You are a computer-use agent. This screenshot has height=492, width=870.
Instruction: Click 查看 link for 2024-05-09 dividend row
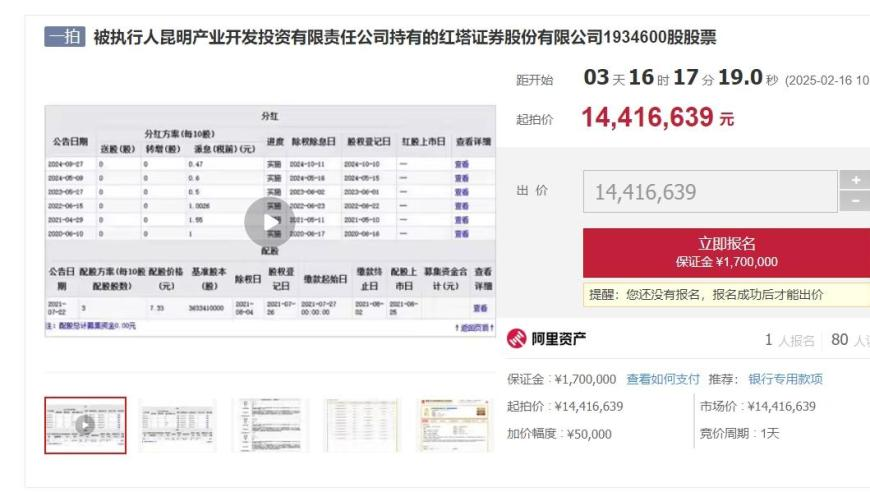[462, 178]
